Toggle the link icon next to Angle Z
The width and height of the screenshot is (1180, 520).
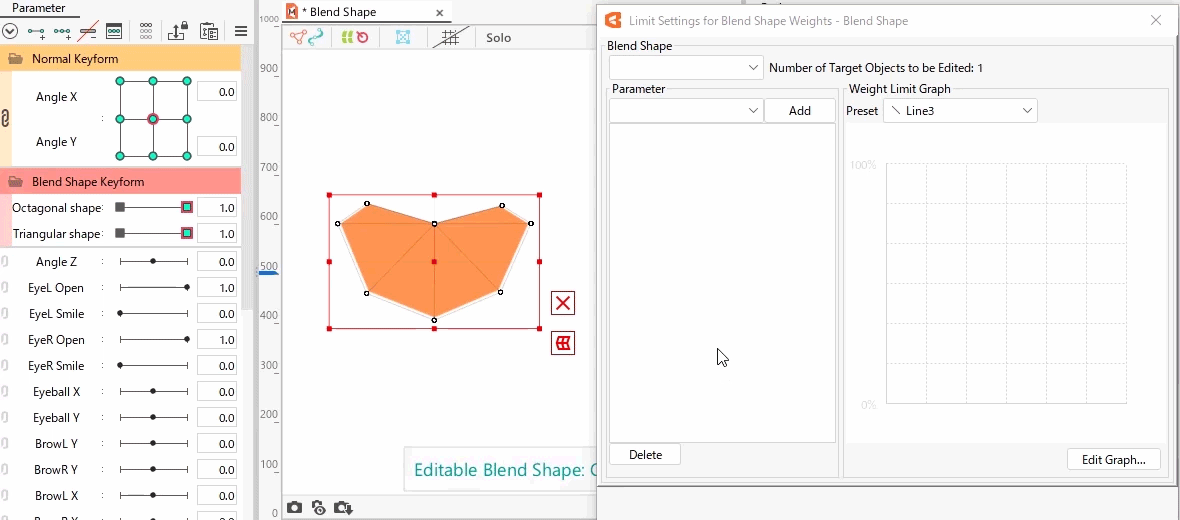point(5,262)
